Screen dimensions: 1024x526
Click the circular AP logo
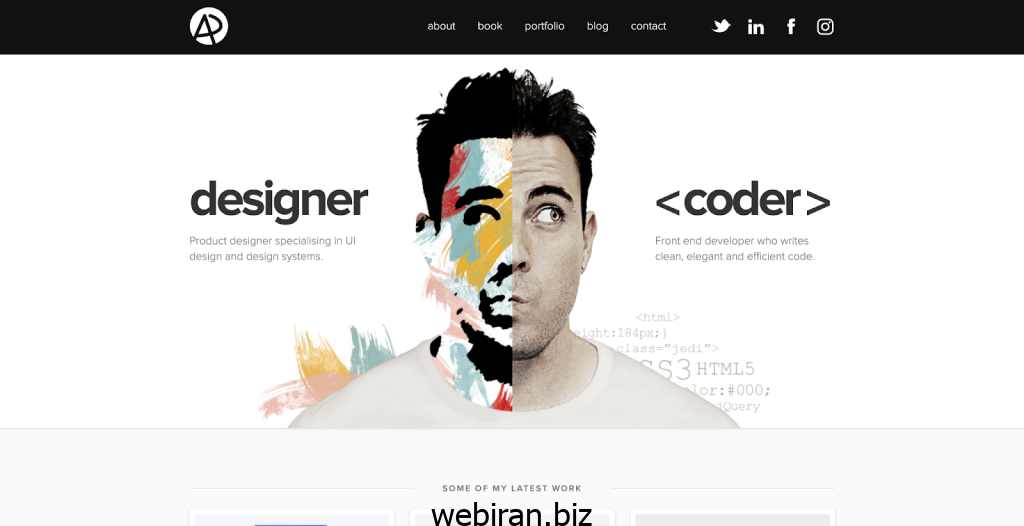(x=209, y=26)
